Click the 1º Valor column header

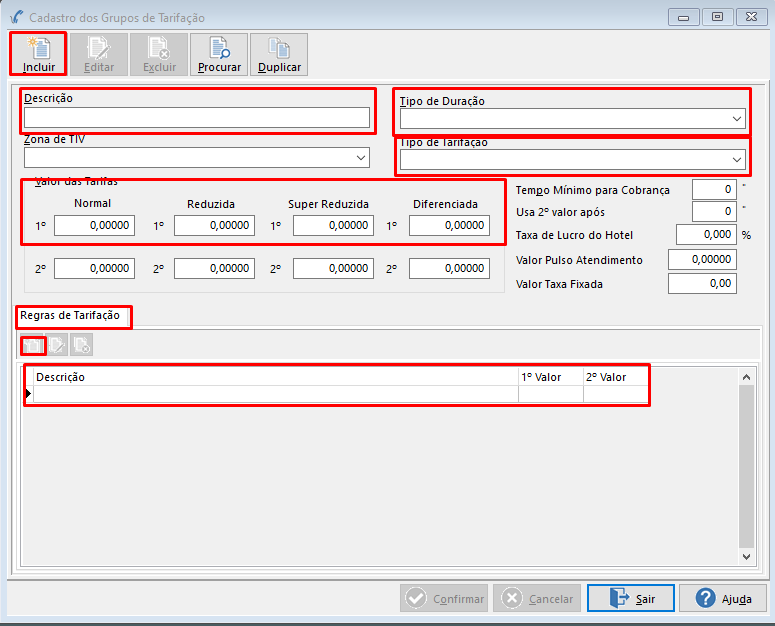point(551,377)
